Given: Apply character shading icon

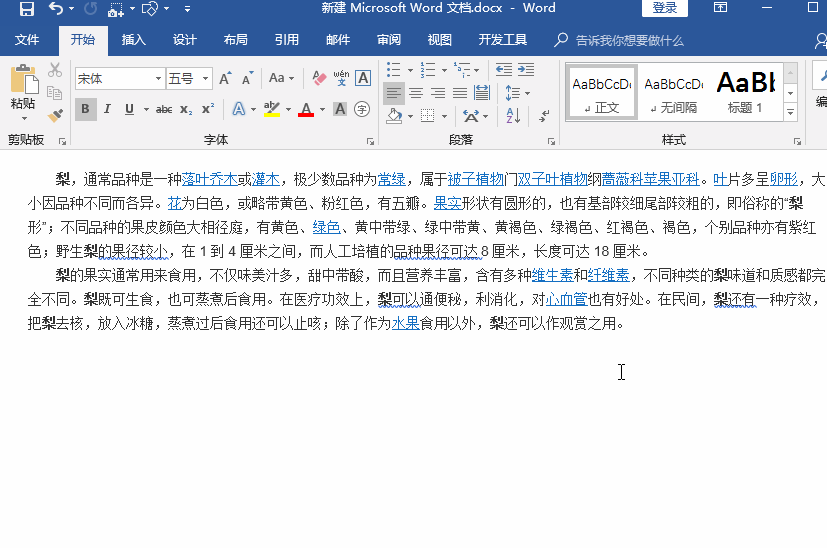Looking at the screenshot, I should coord(340,109).
